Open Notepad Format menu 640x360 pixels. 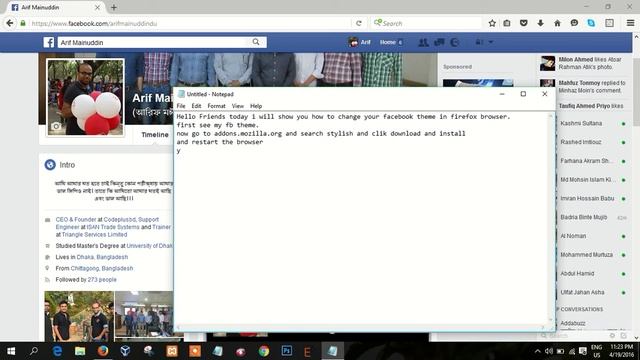click(x=216, y=106)
